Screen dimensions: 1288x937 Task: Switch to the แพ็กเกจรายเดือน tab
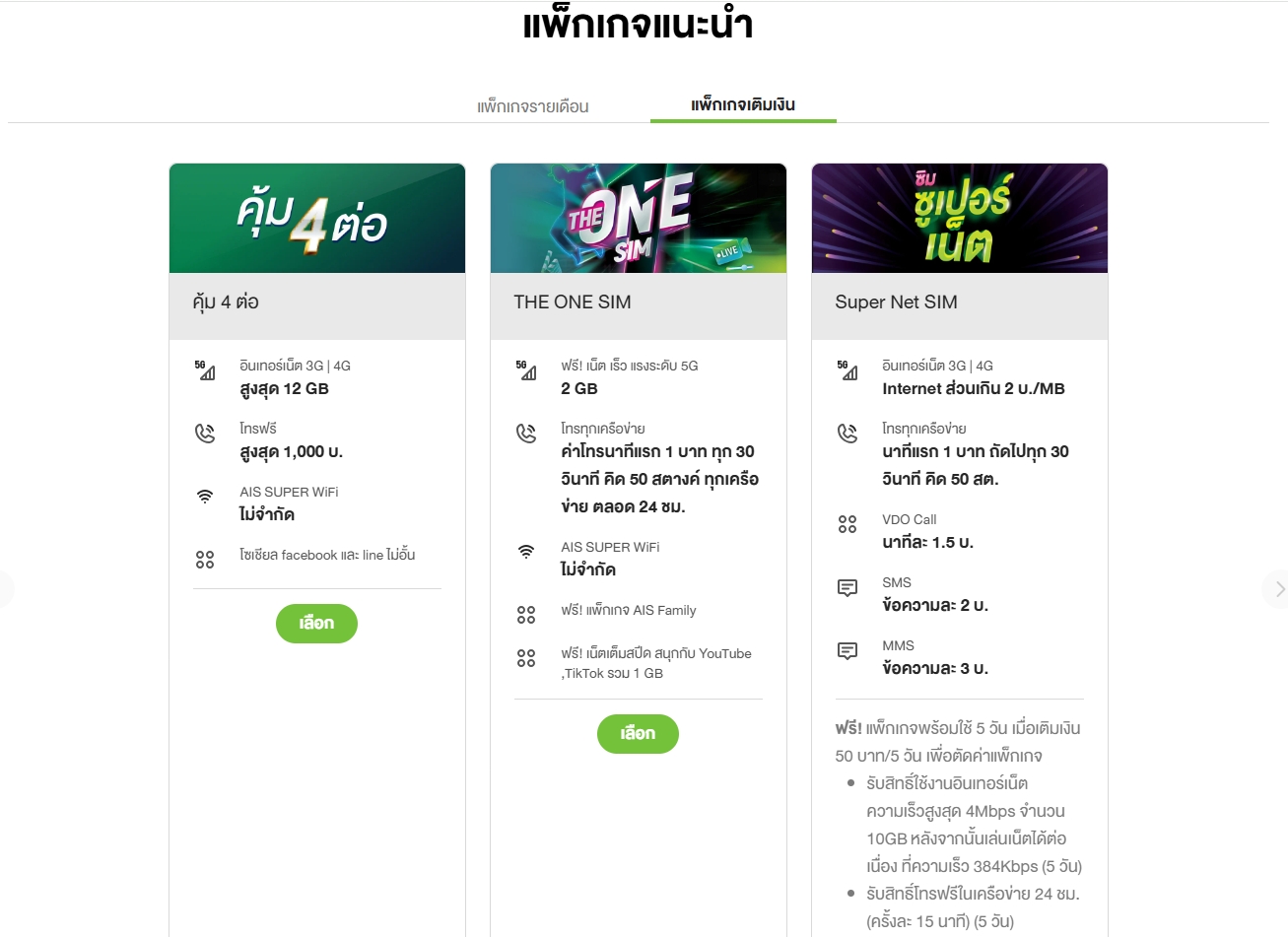[x=533, y=106]
